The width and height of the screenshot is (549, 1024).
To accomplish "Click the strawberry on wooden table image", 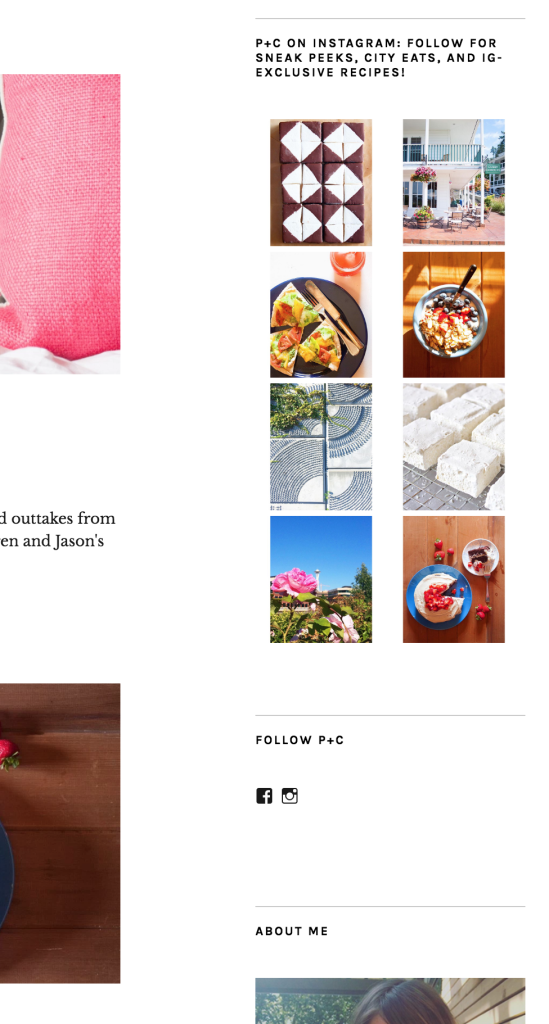I will pyautogui.click(x=60, y=833).
